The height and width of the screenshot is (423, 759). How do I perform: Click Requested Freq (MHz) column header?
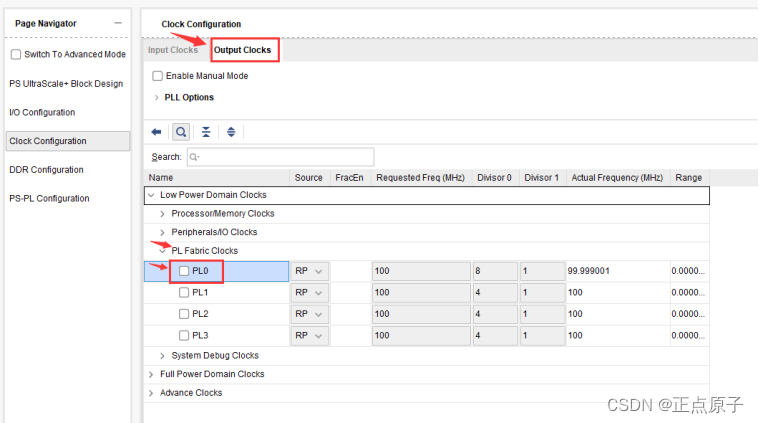pyautogui.click(x=421, y=178)
